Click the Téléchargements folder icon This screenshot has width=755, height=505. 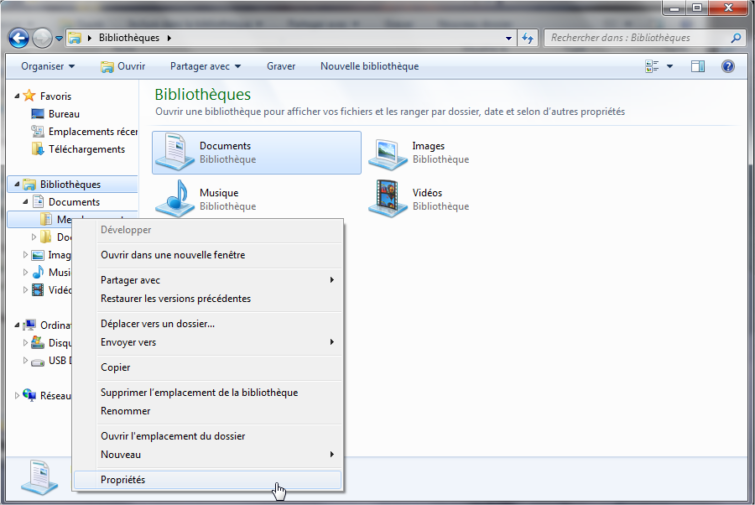click(x=38, y=149)
